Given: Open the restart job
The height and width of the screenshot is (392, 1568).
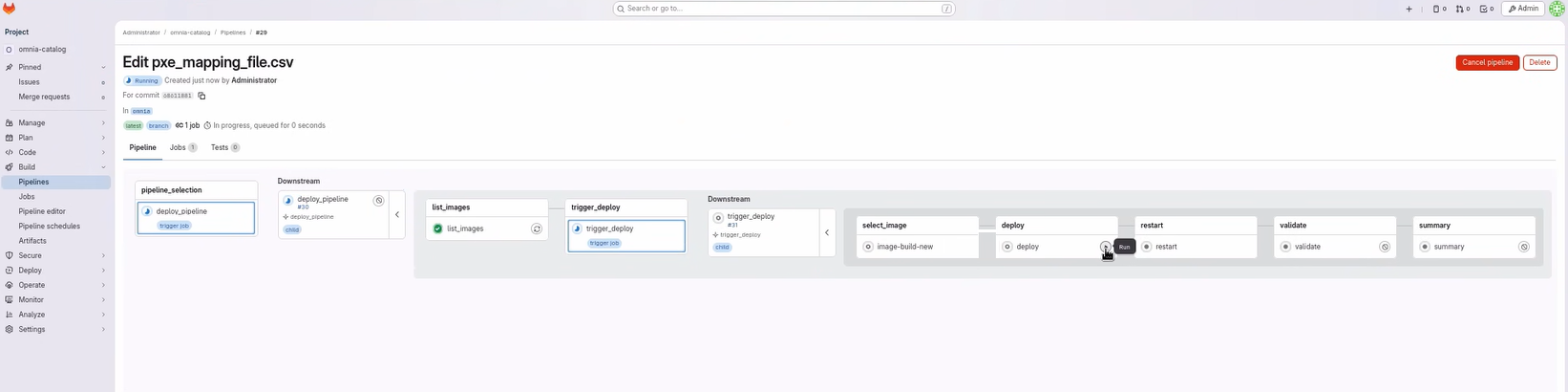Looking at the screenshot, I should coord(1197,247).
